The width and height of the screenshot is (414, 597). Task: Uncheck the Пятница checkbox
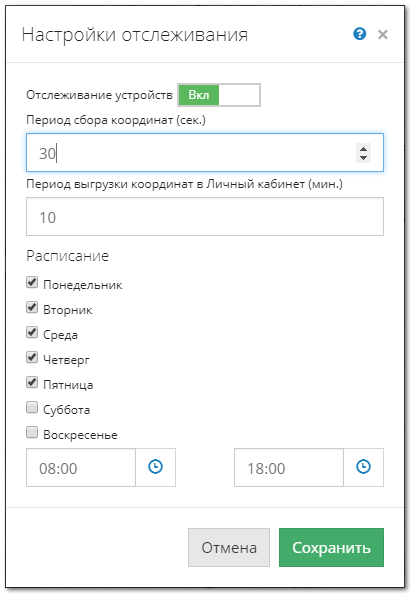pyautogui.click(x=32, y=382)
